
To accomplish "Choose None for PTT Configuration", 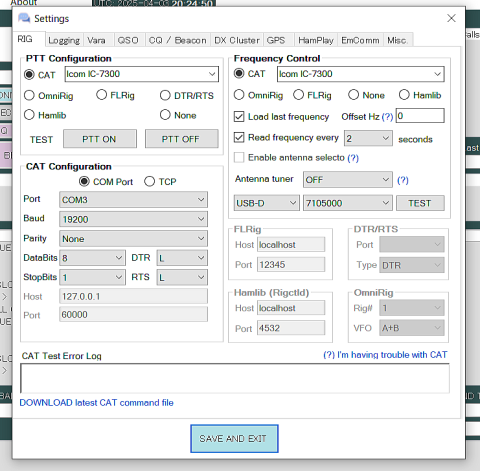I will click(165, 115).
